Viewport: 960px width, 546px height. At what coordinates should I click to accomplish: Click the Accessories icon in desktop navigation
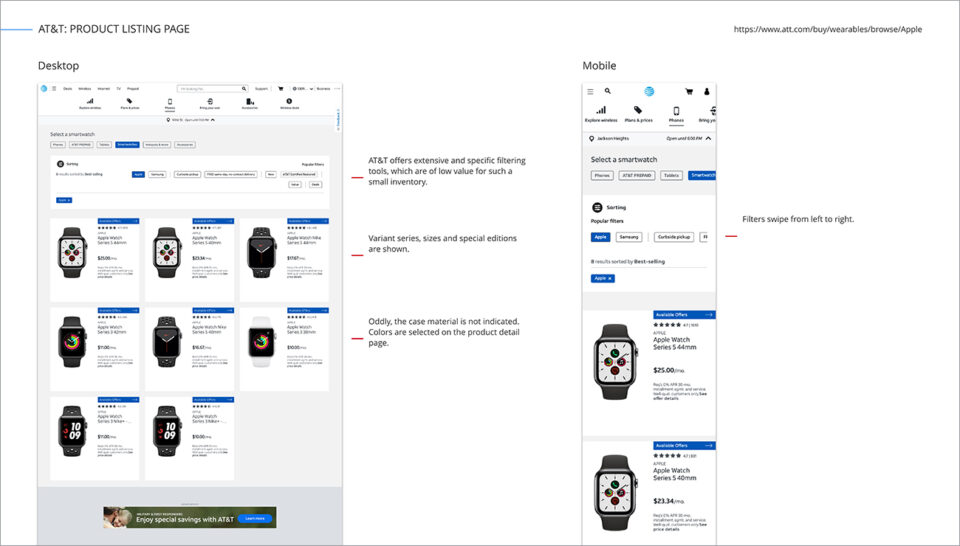250,101
